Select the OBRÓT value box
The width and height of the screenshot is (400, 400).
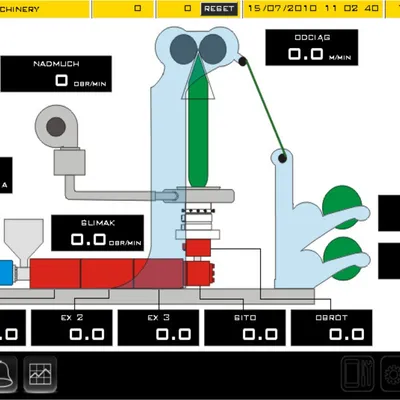pos(332,328)
